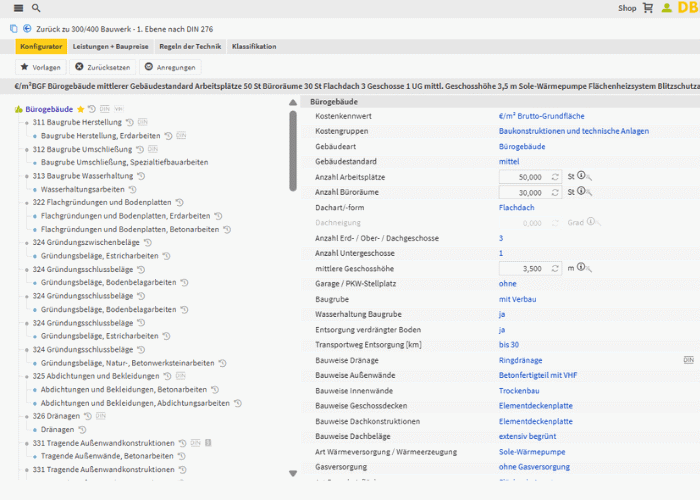Click history icon beside 311 Baugrube Herstellung
This screenshot has width=700, height=500.
(x=130, y=122)
